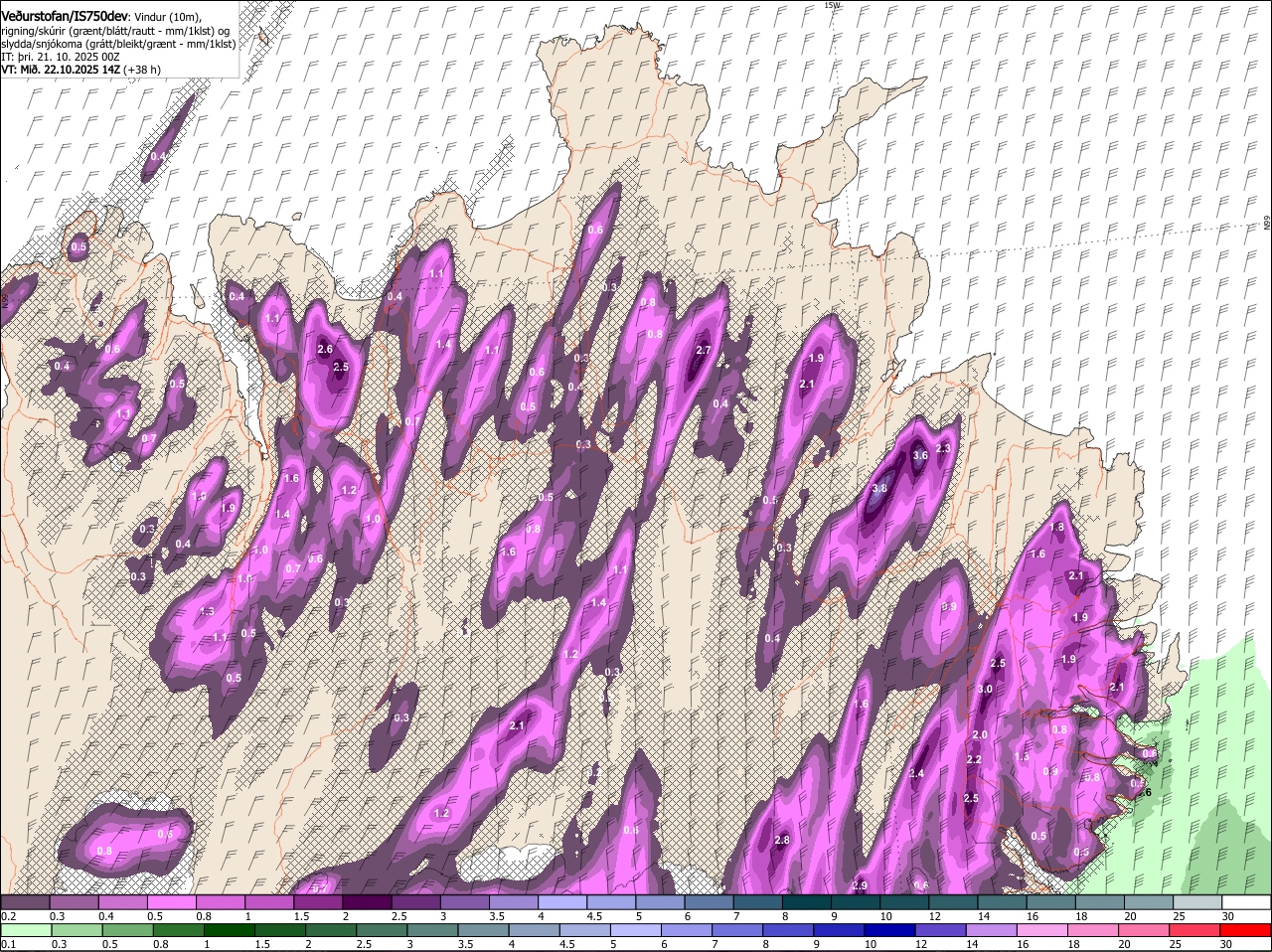Image resolution: width=1272 pixels, height=952 pixels.
Task: Click the 2.9 value at the map's bottom edge
Action: tap(860, 885)
